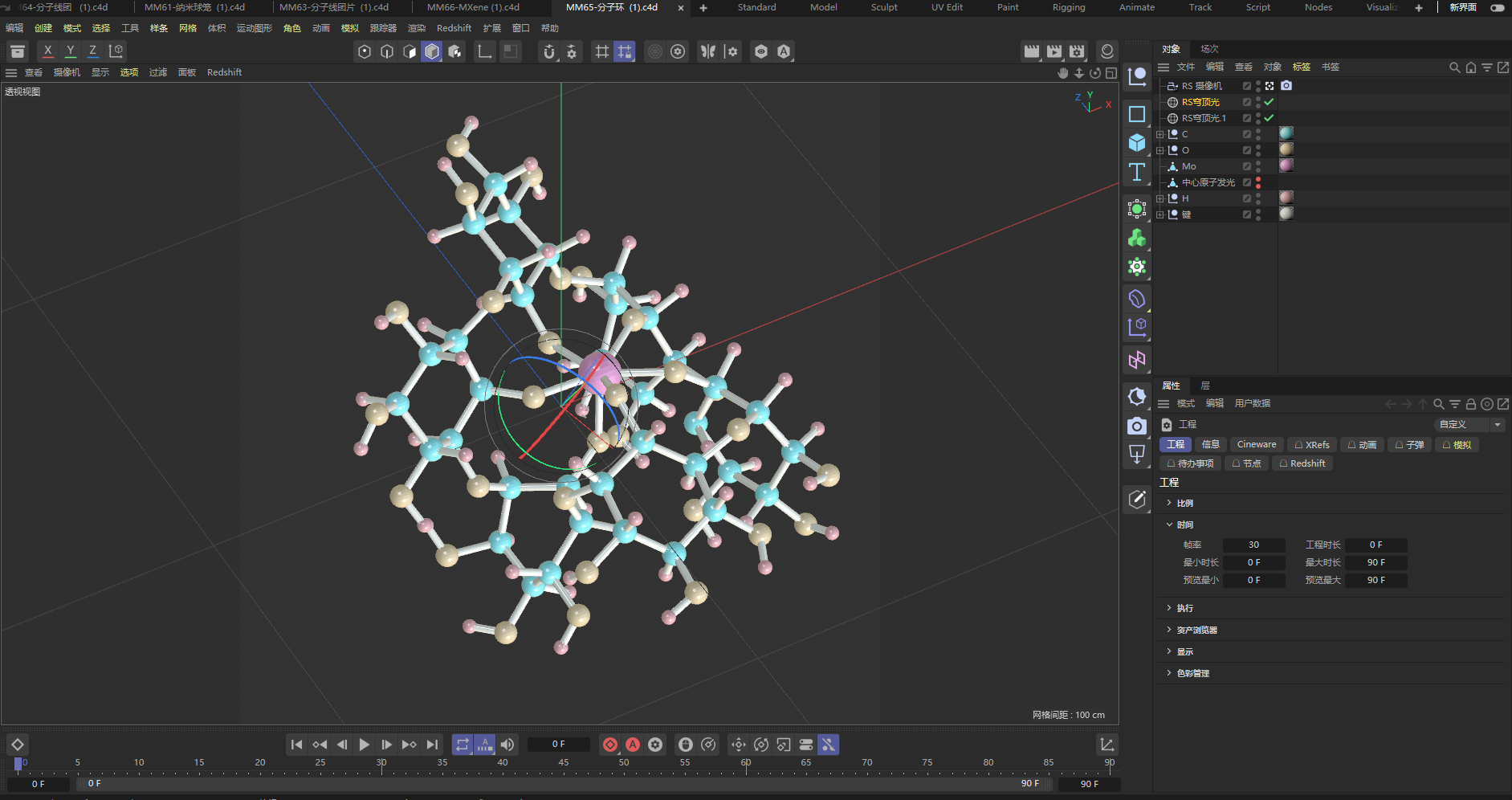Click the camera object icon in sidebar
The height and width of the screenshot is (800, 1512).
click(1137, 426)
